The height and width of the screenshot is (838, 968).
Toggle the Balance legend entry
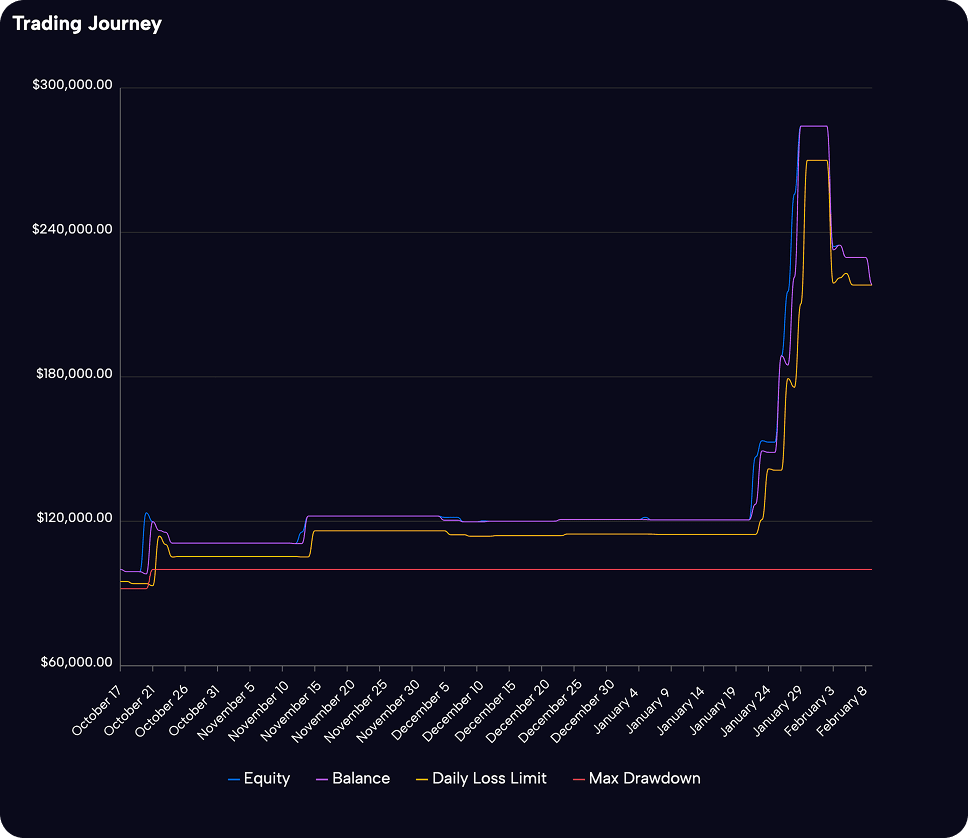[x=353, y=779]
